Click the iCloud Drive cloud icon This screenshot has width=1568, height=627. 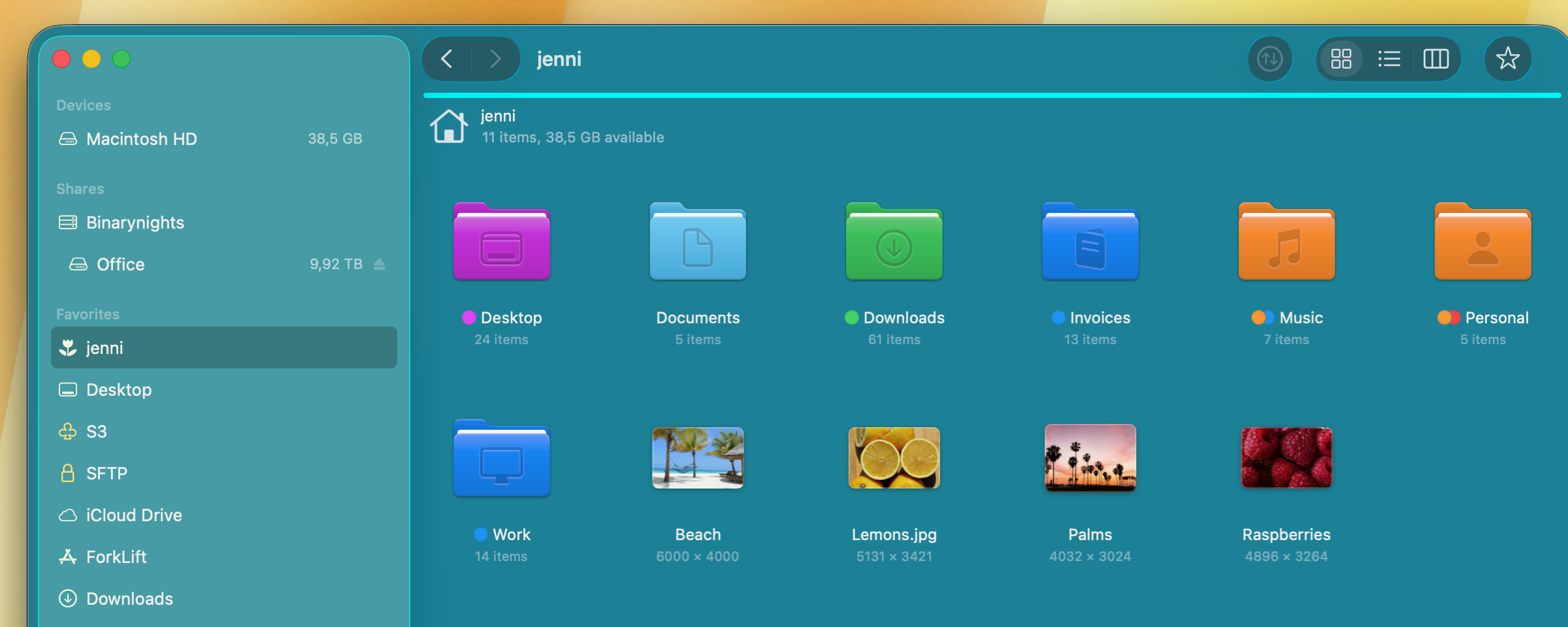68,515
